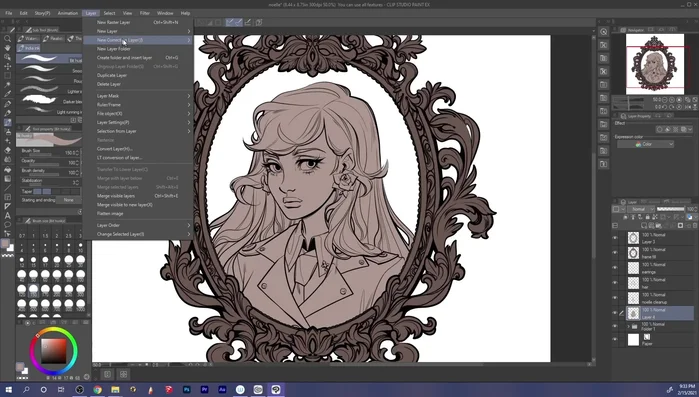Click the Quick Access magnifier sidebar icon
699x397 pixels.
(x=603, y=32)
